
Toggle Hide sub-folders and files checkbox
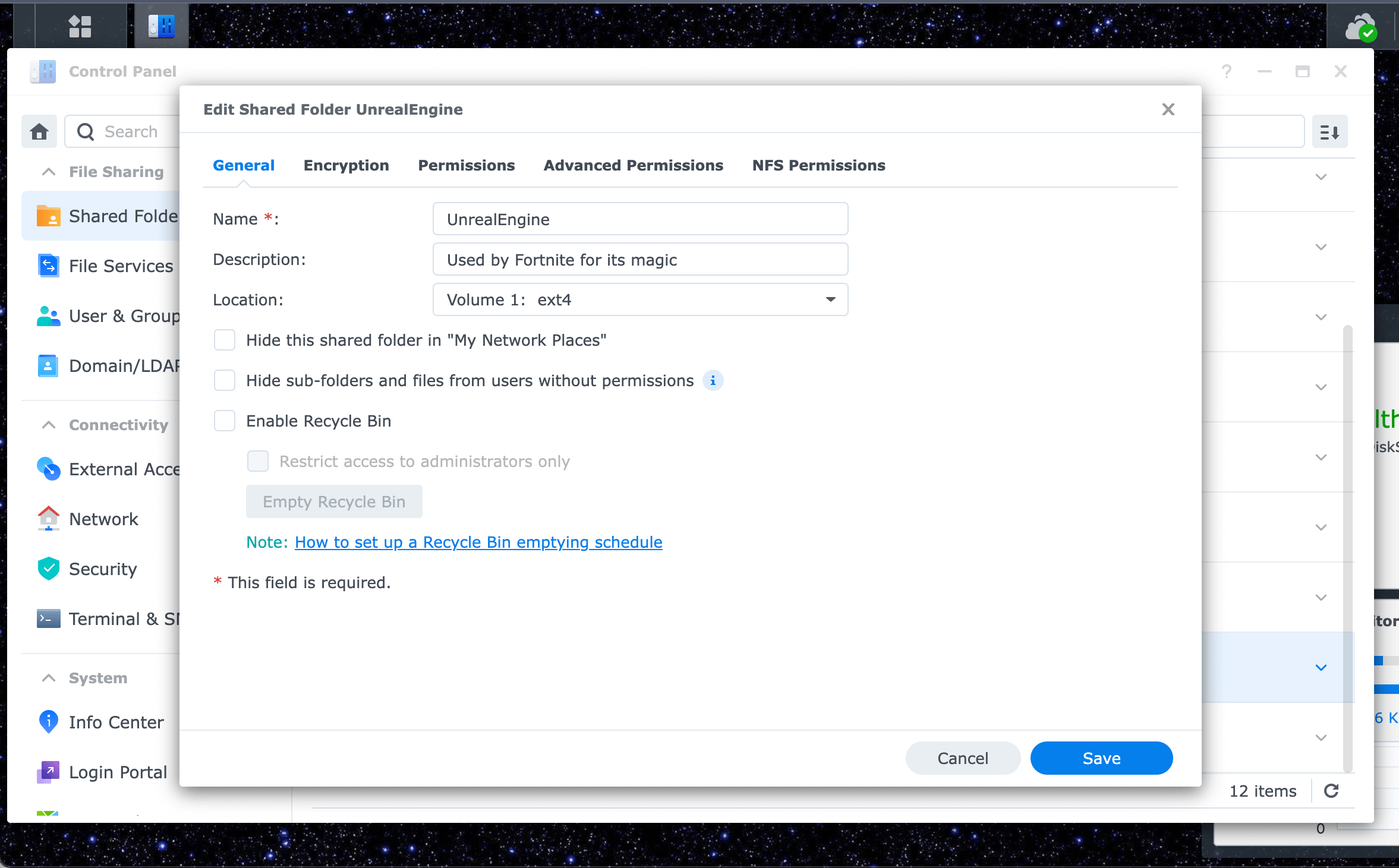click(225, 380)
